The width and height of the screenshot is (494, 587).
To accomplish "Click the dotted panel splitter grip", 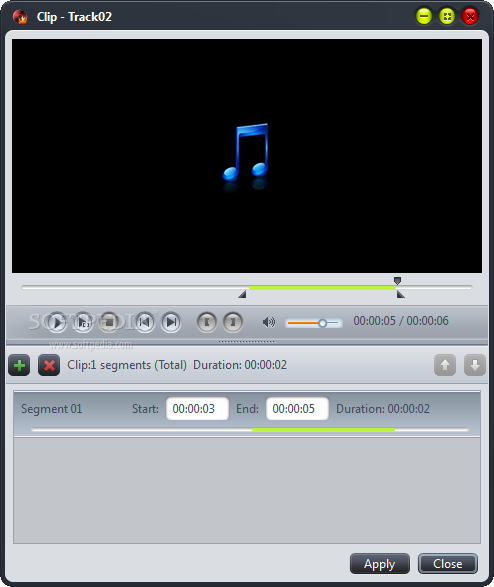I will (247, 341).
